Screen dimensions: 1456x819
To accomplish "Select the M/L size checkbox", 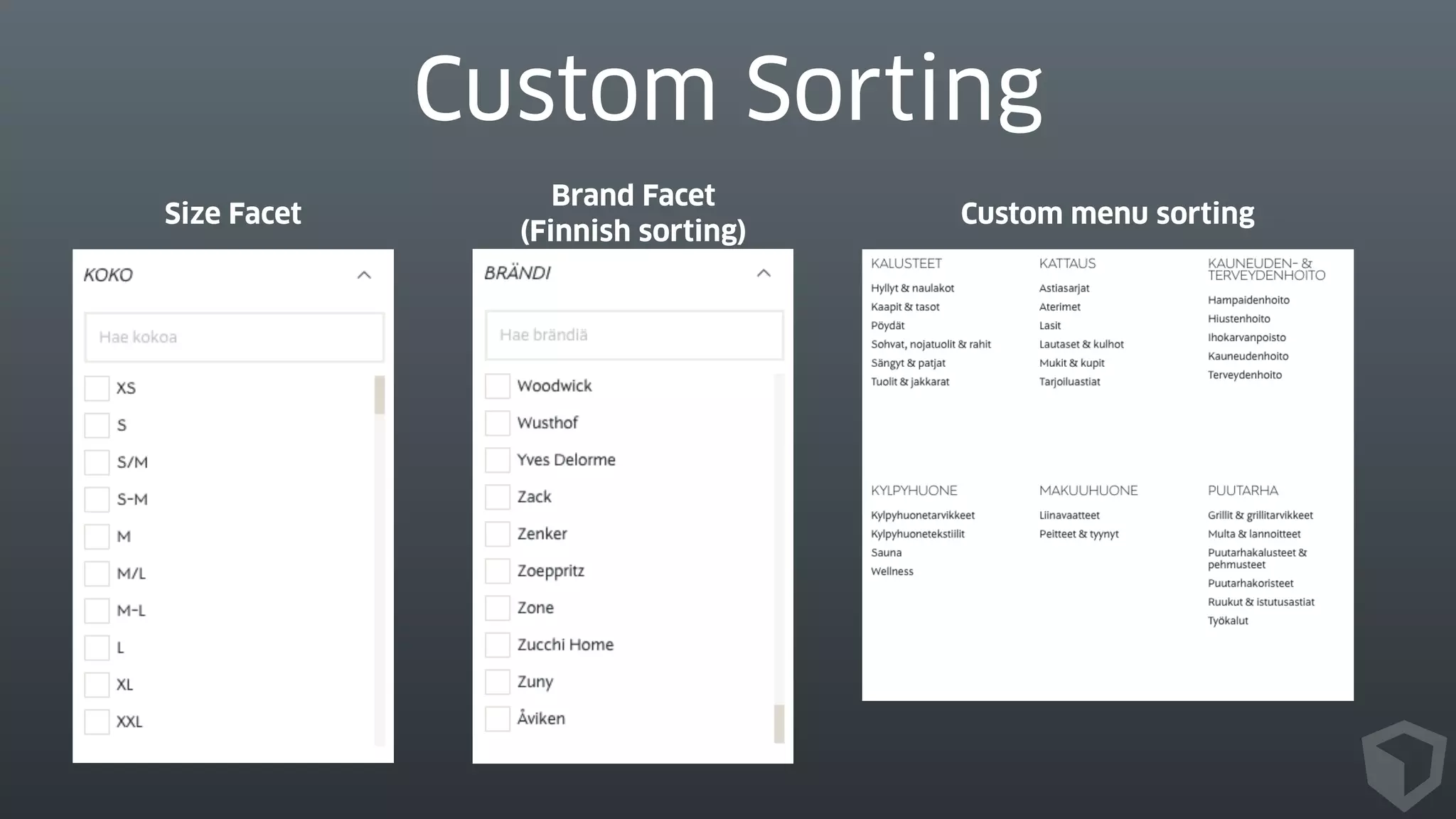I will 97,573.
